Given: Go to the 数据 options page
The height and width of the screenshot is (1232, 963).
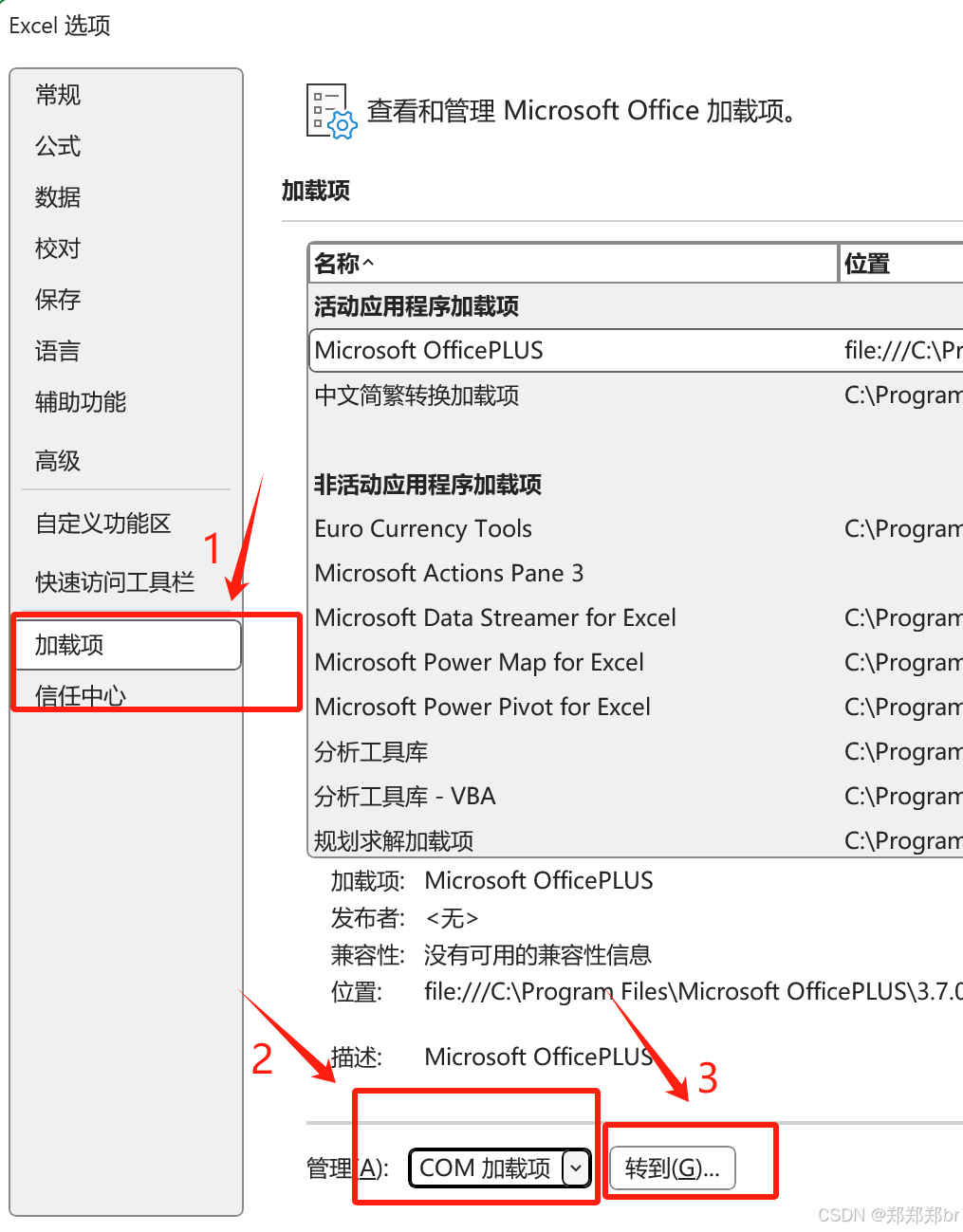Looking at the screenshot, I should click(x=56, y=197).
